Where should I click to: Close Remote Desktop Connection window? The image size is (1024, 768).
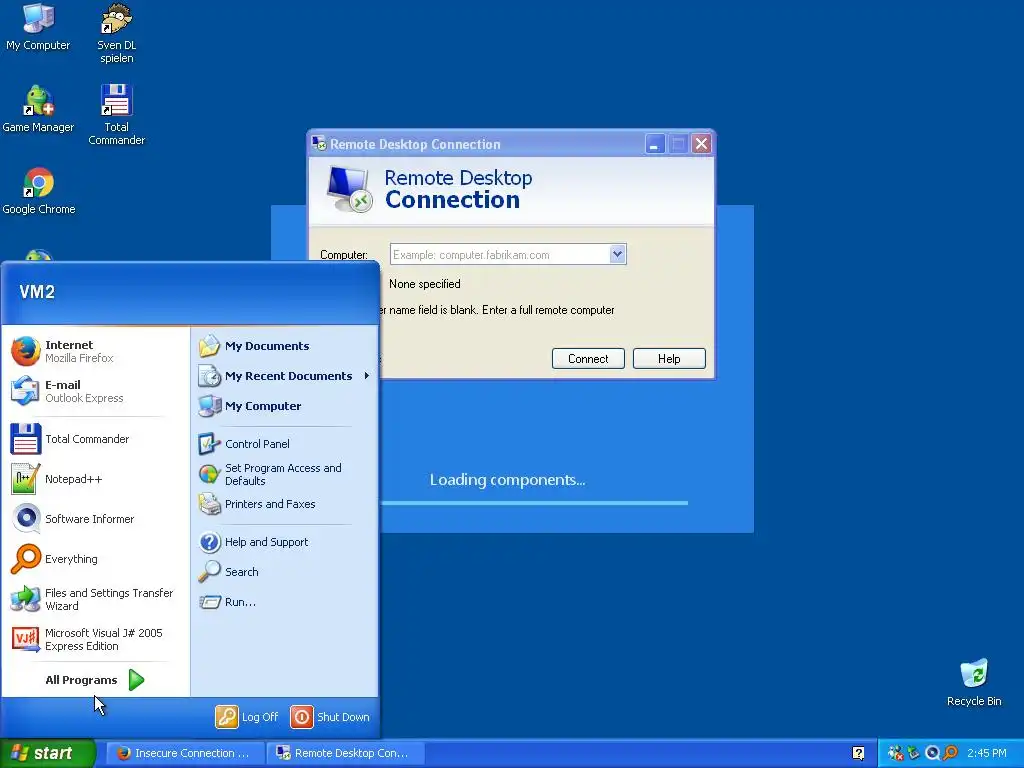coord(701,144)
